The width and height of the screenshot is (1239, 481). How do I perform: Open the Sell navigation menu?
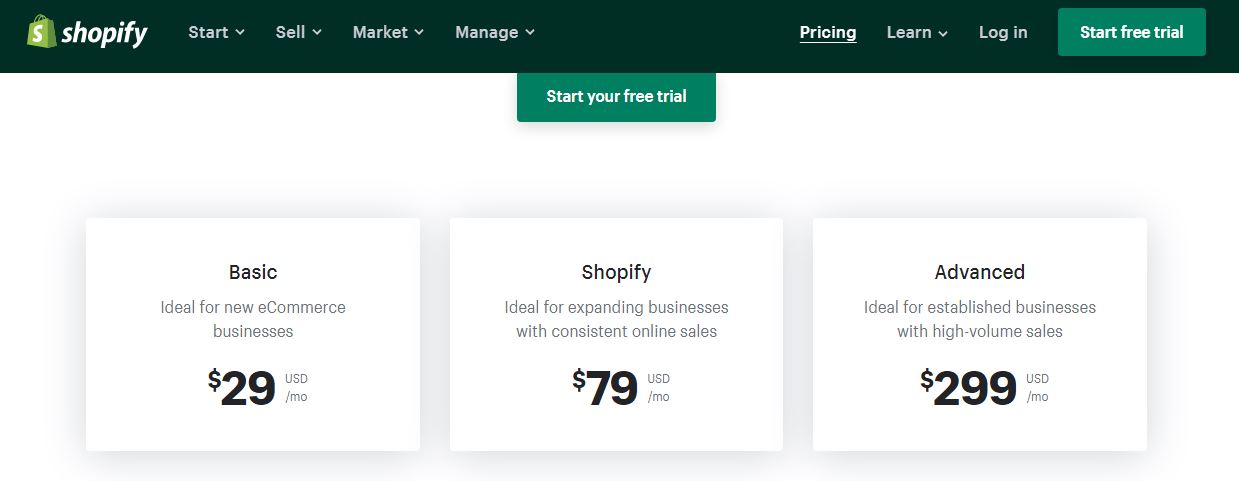point(299,32)
